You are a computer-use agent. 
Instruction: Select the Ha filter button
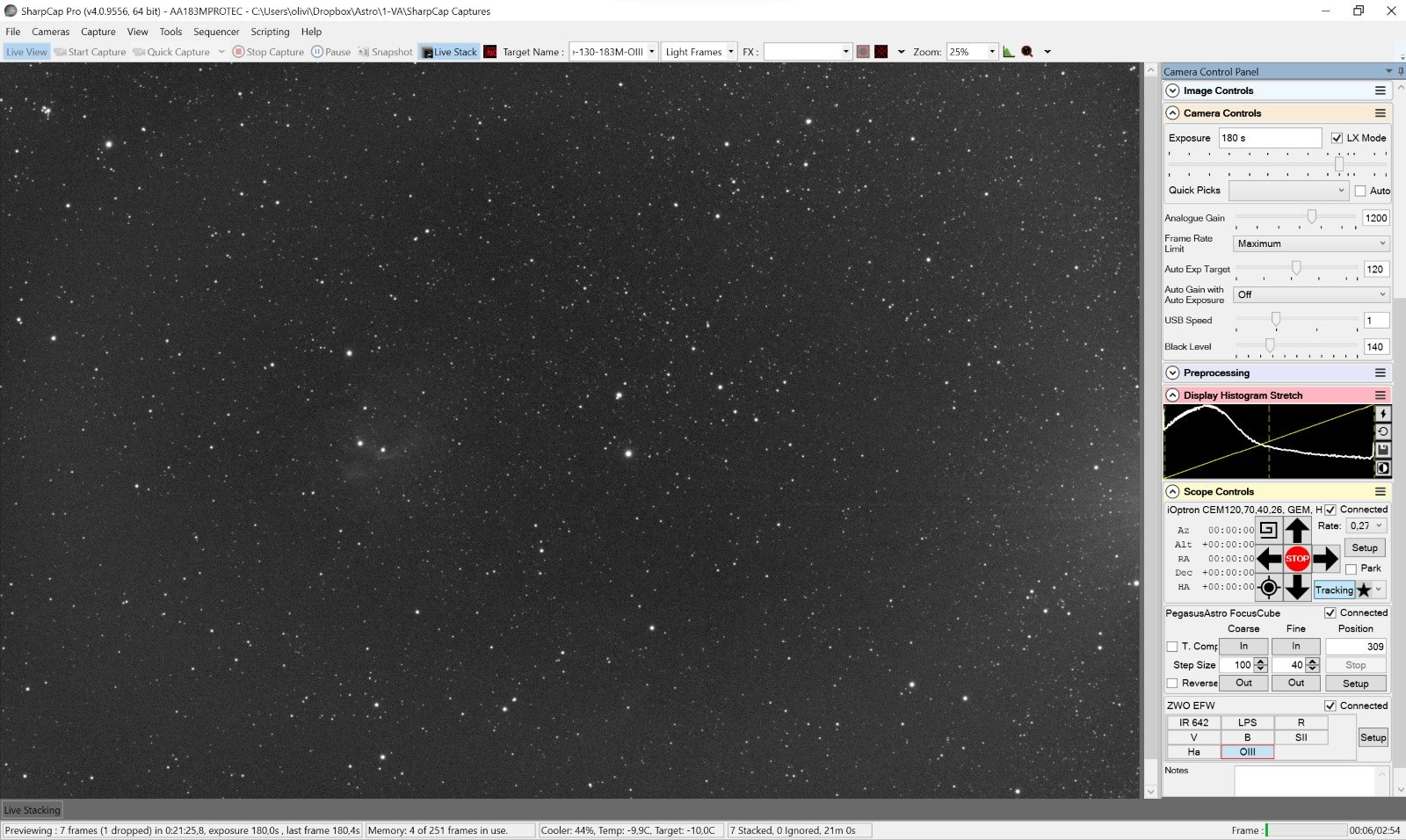tap(1193, 752)
